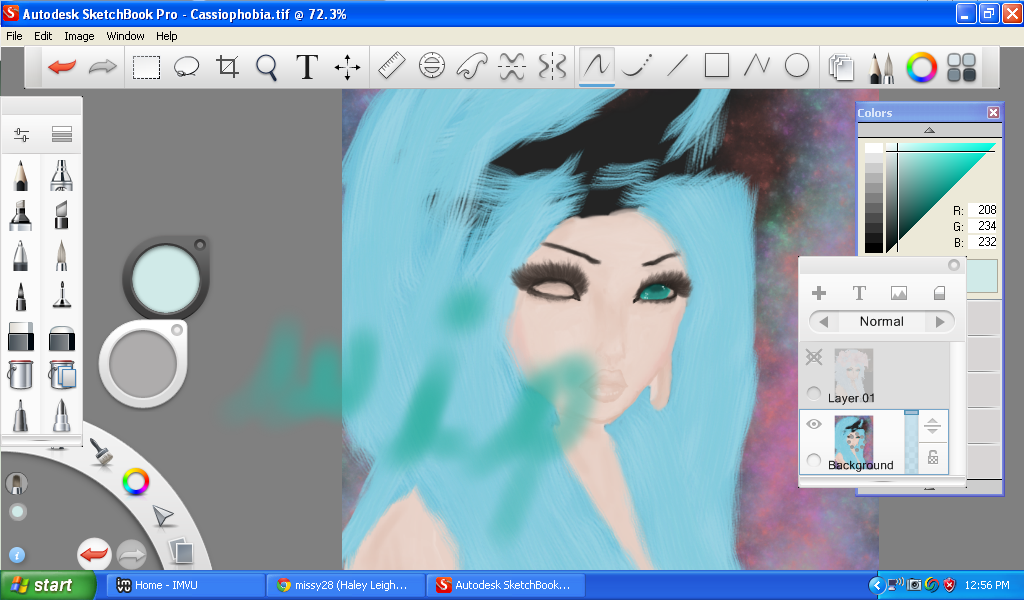The width and height of the screenshot is (1024, 600).
Task: Enable the French Curve guide tool
Action: pos(472,66)
